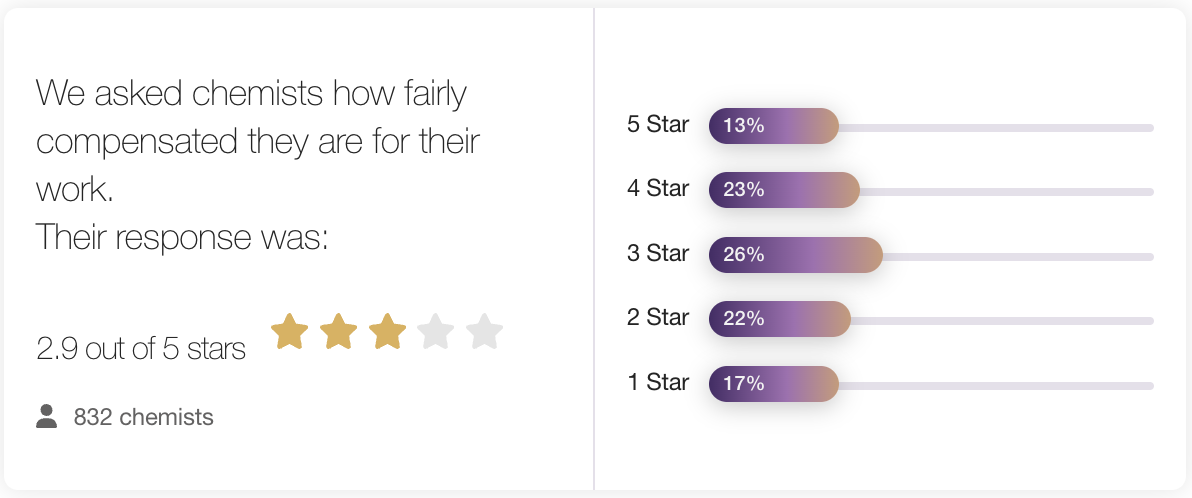The image size is (1192, 498).
Task: Click the 17% label in bar
Action: (x=743, y=383)
